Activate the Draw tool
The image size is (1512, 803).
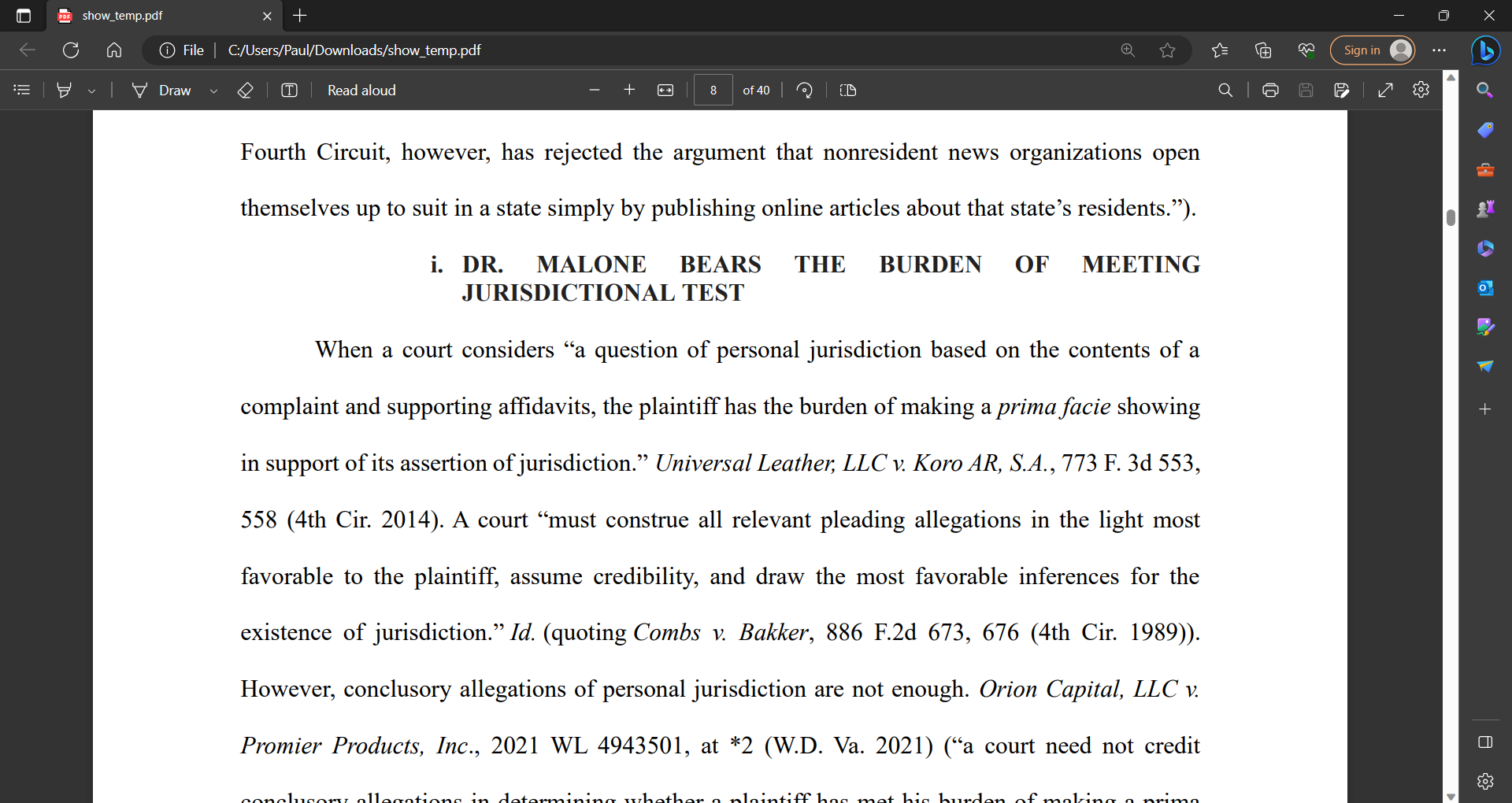tap(161, 91)
